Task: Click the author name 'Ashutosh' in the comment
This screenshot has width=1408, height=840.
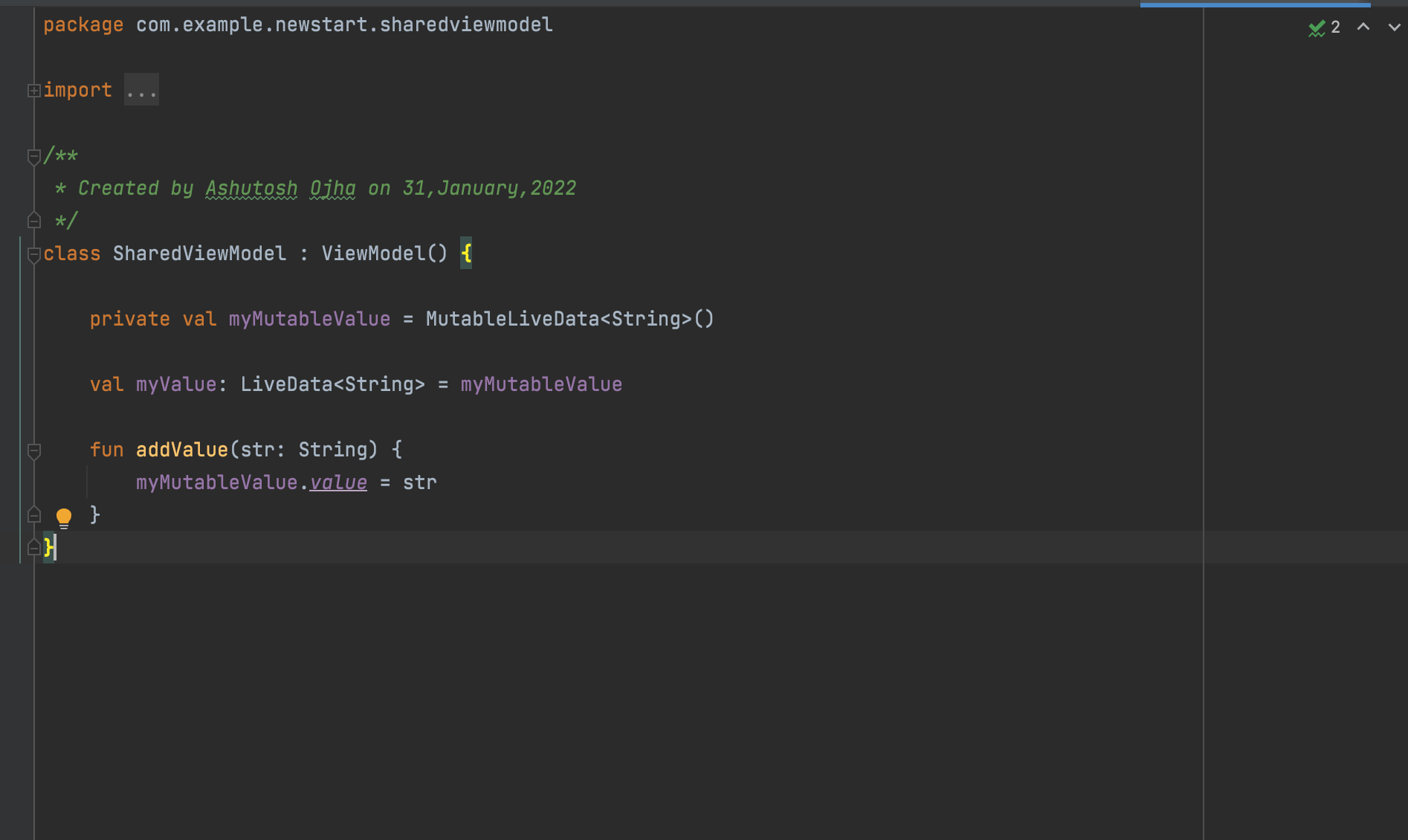Action: click(x=251, y=188)
